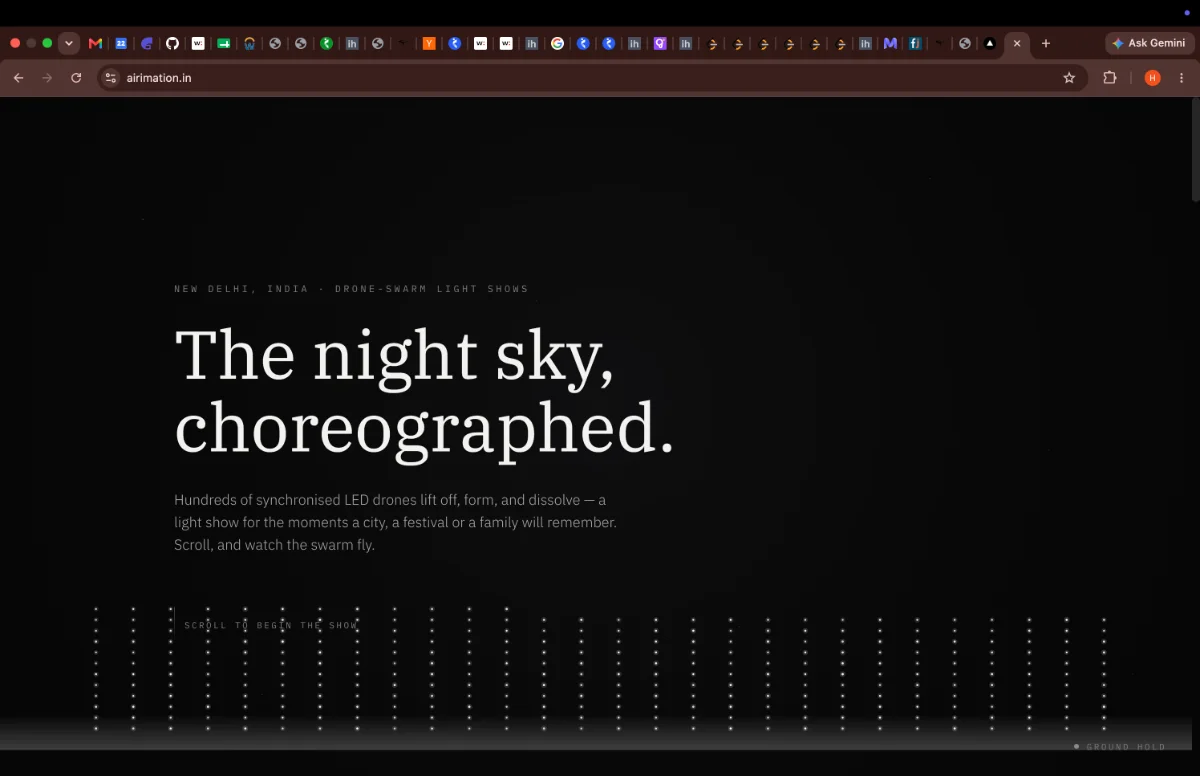Image resolution: width=1200 pixels, height=776 pixels.
Task: Open the orange Y Combinator tab
Action: click(429, 44)
